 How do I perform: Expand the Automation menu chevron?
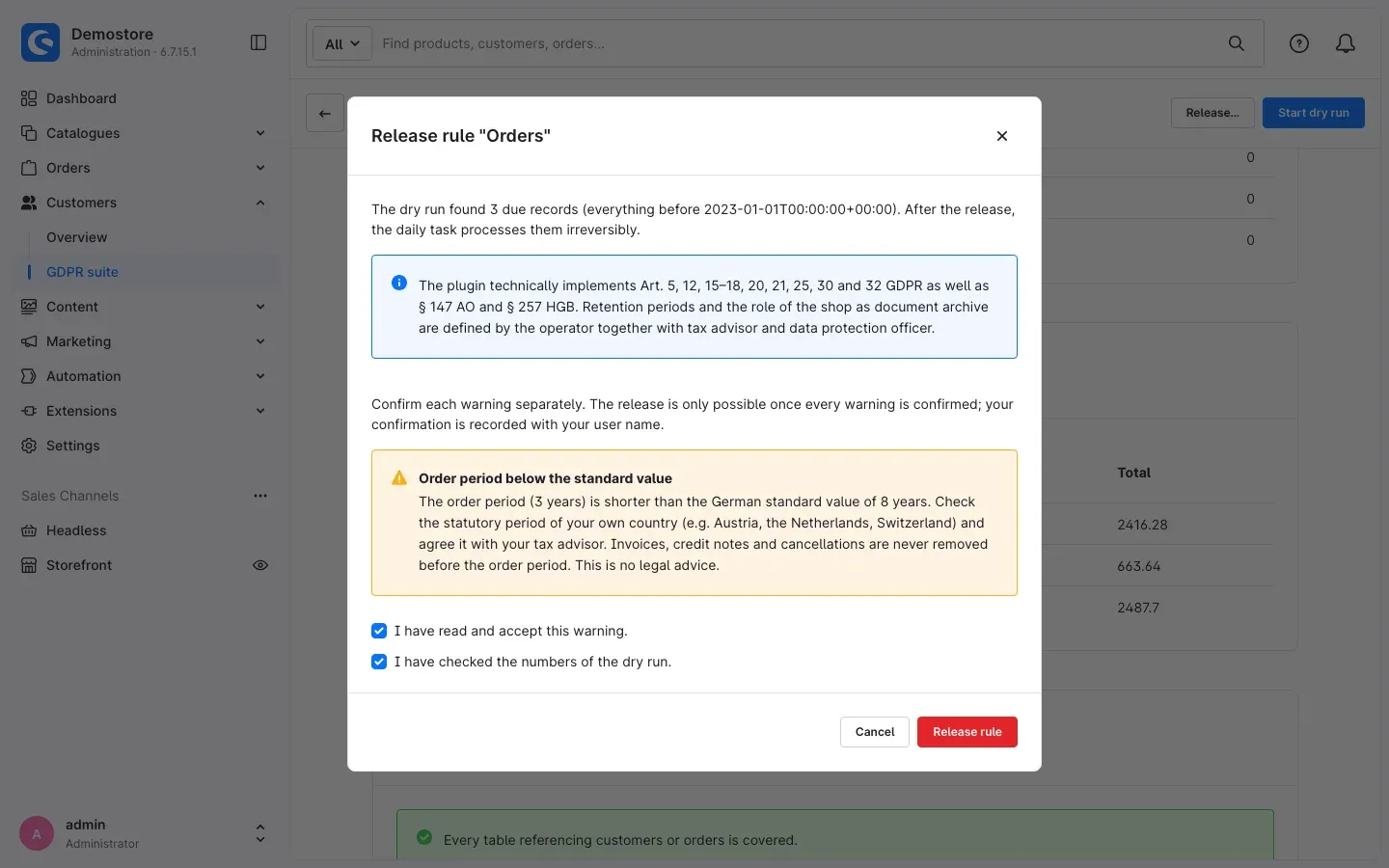coord(260,376)
